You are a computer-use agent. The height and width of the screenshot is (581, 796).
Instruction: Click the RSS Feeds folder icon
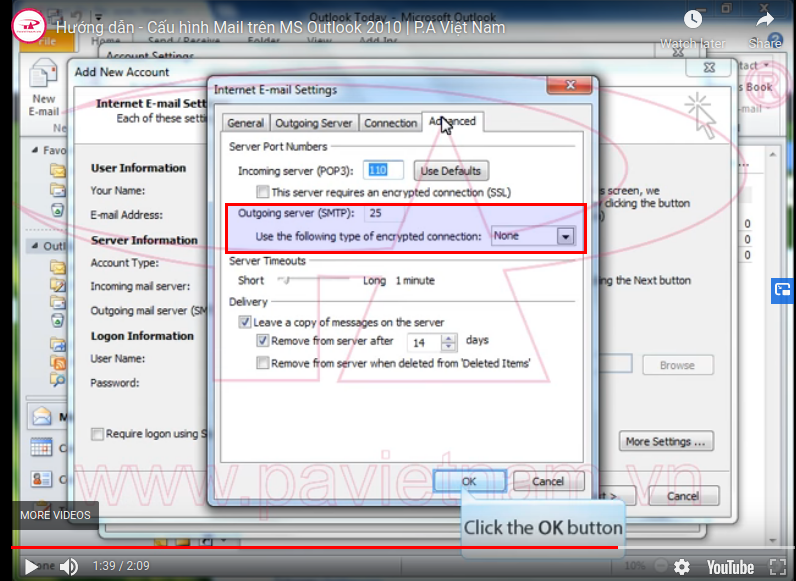coord(58,363)
